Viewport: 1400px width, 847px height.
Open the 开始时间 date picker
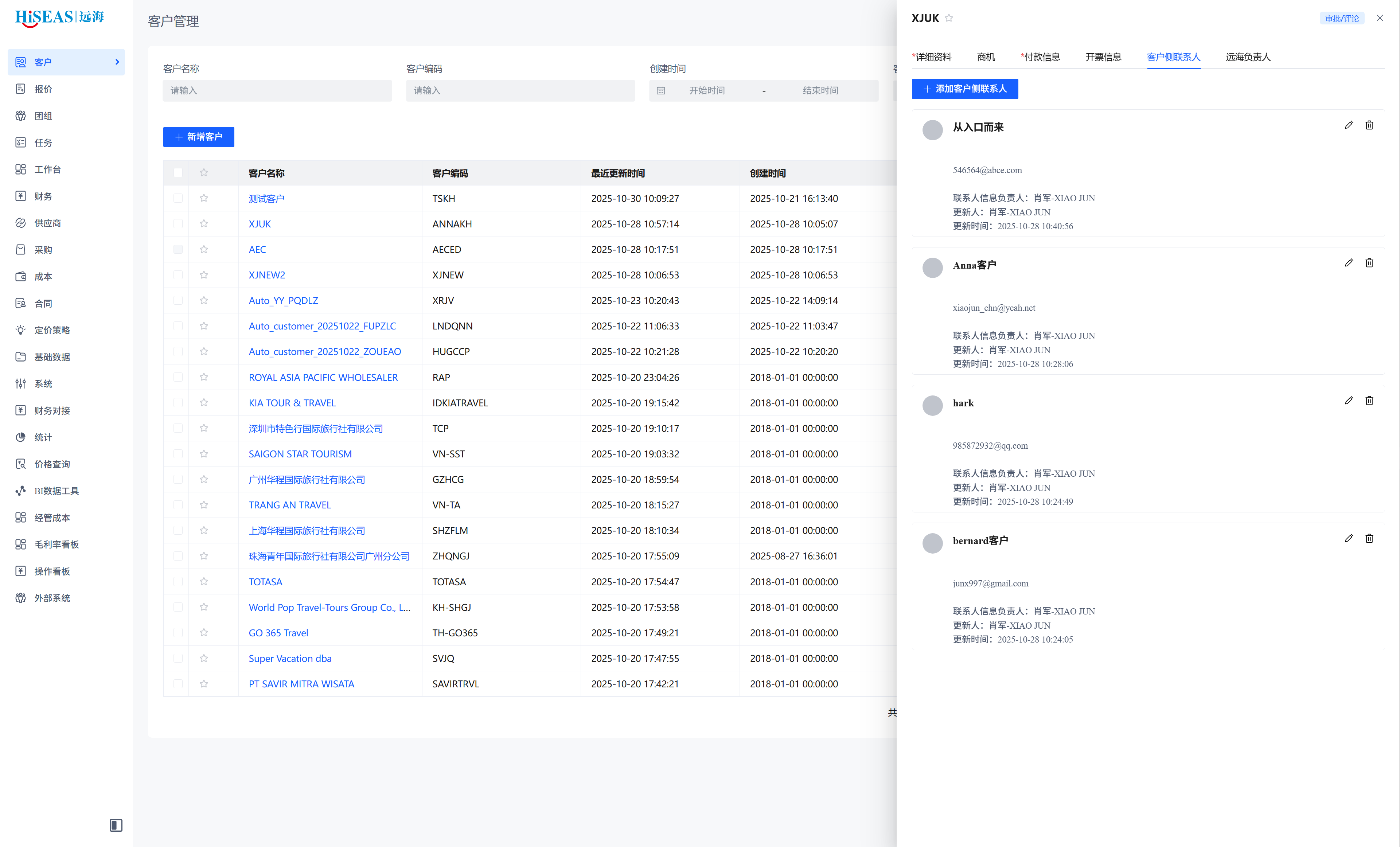click(x=707, y=90)
